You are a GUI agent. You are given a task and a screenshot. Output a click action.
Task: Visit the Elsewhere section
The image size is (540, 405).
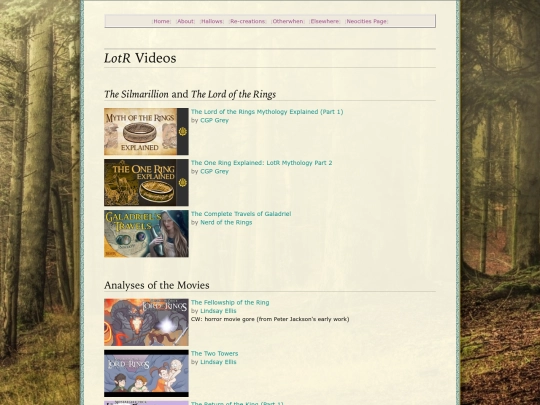point(324,21)
